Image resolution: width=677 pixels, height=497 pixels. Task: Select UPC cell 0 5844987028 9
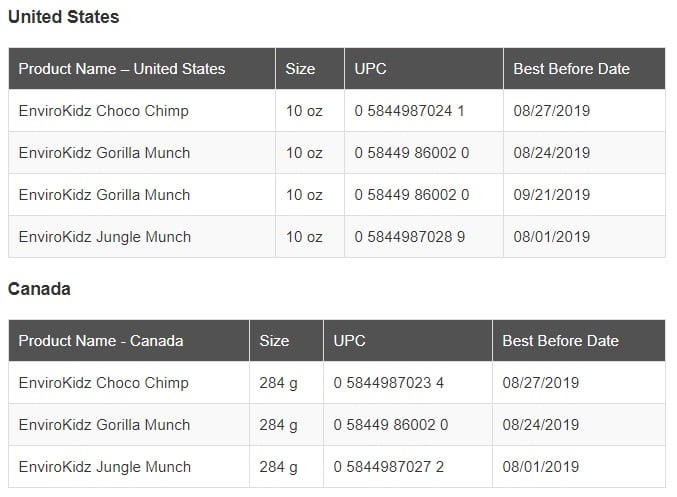(x=409, y=237)
